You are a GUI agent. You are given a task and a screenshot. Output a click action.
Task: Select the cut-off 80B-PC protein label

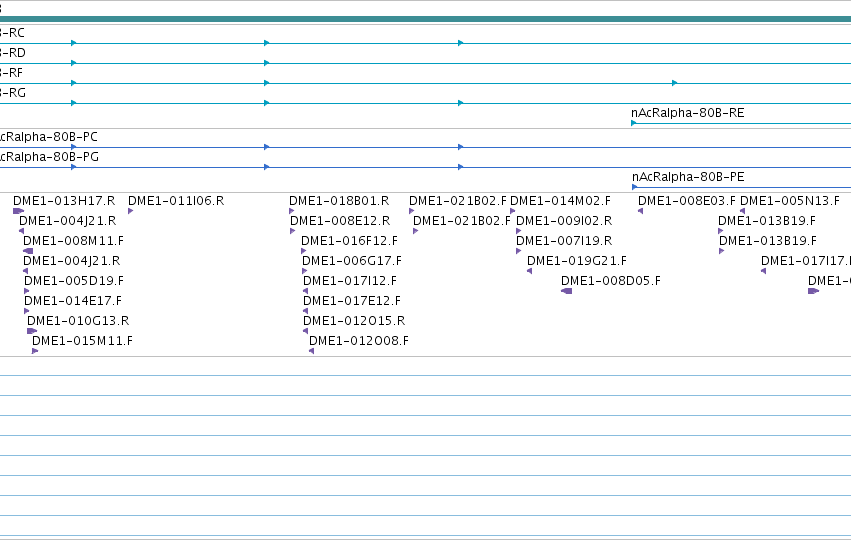pos(49,137)
